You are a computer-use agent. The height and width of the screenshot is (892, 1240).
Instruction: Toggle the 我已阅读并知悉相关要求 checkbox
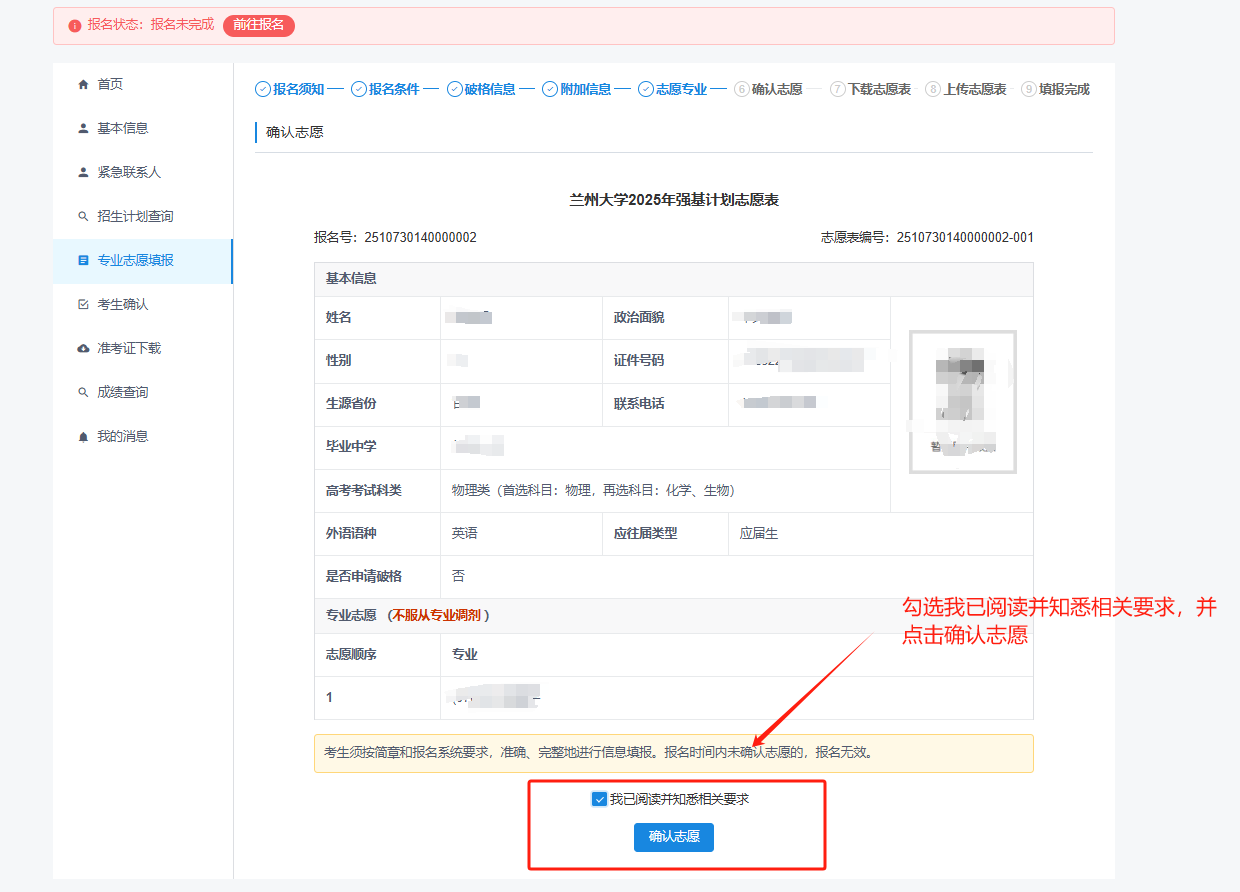(599, 799)
